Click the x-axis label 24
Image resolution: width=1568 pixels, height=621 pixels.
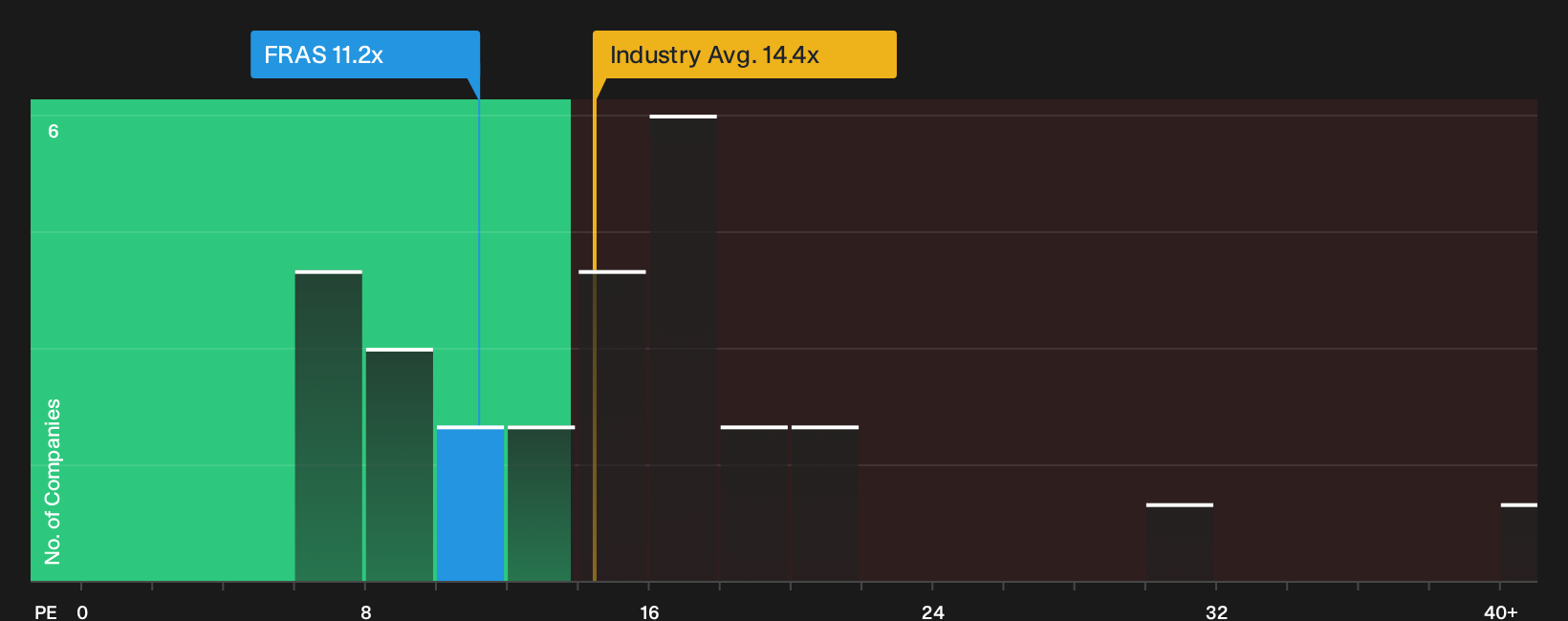[933, 612]
